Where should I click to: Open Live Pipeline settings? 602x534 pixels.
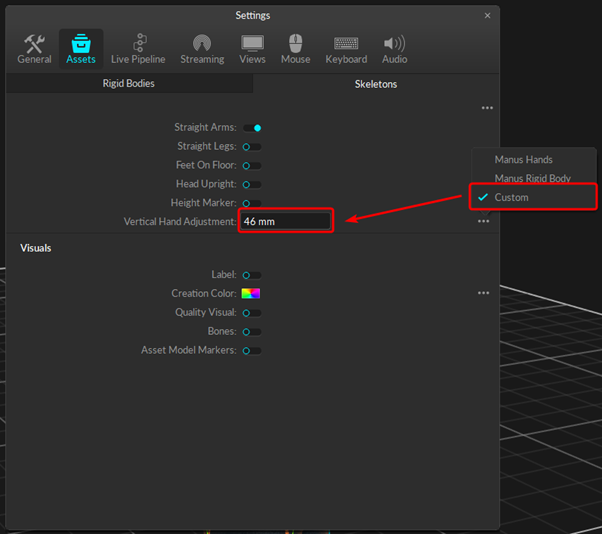point(138,48)
